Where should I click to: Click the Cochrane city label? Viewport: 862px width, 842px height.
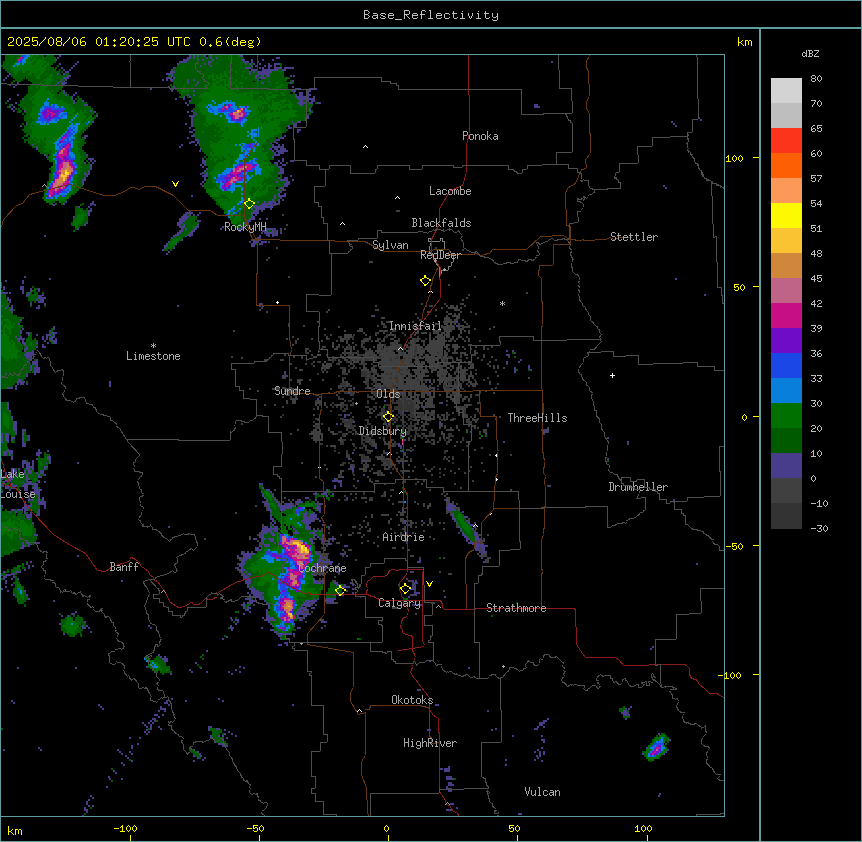[322, 568]
